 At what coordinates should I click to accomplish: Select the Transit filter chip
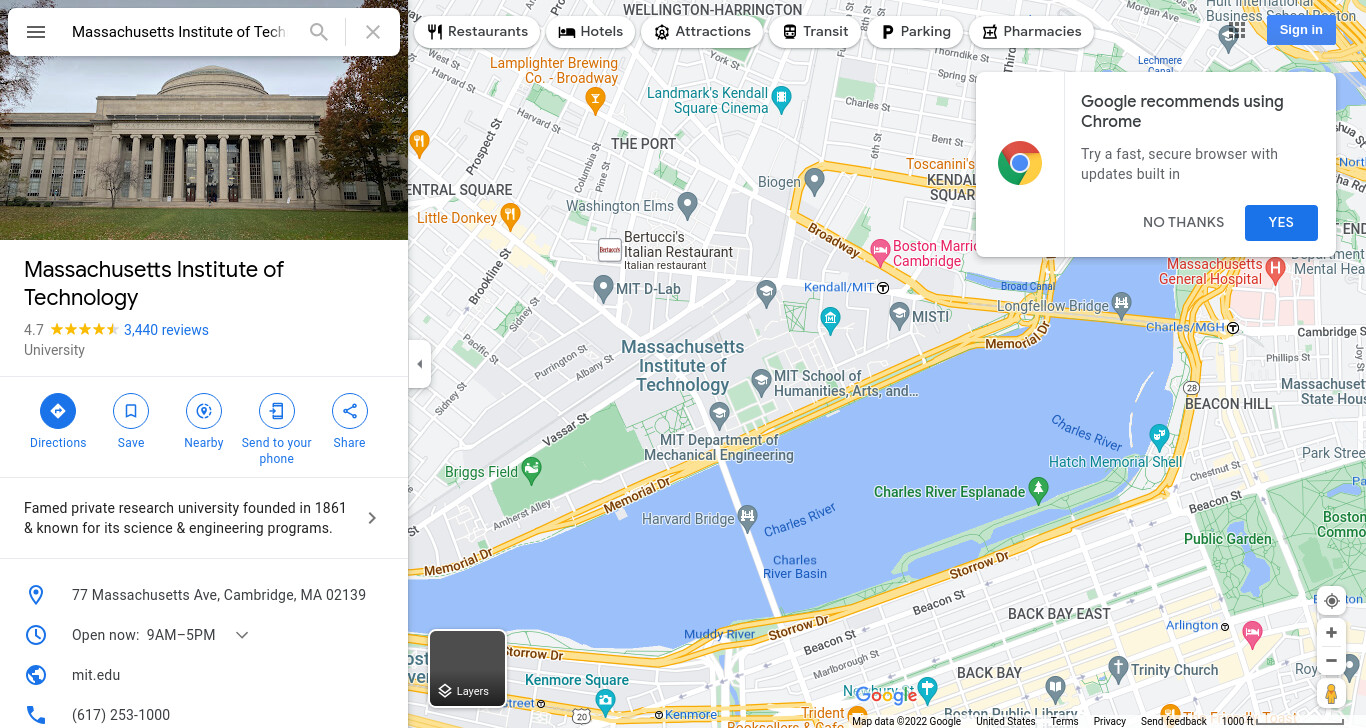click(815, 32)
